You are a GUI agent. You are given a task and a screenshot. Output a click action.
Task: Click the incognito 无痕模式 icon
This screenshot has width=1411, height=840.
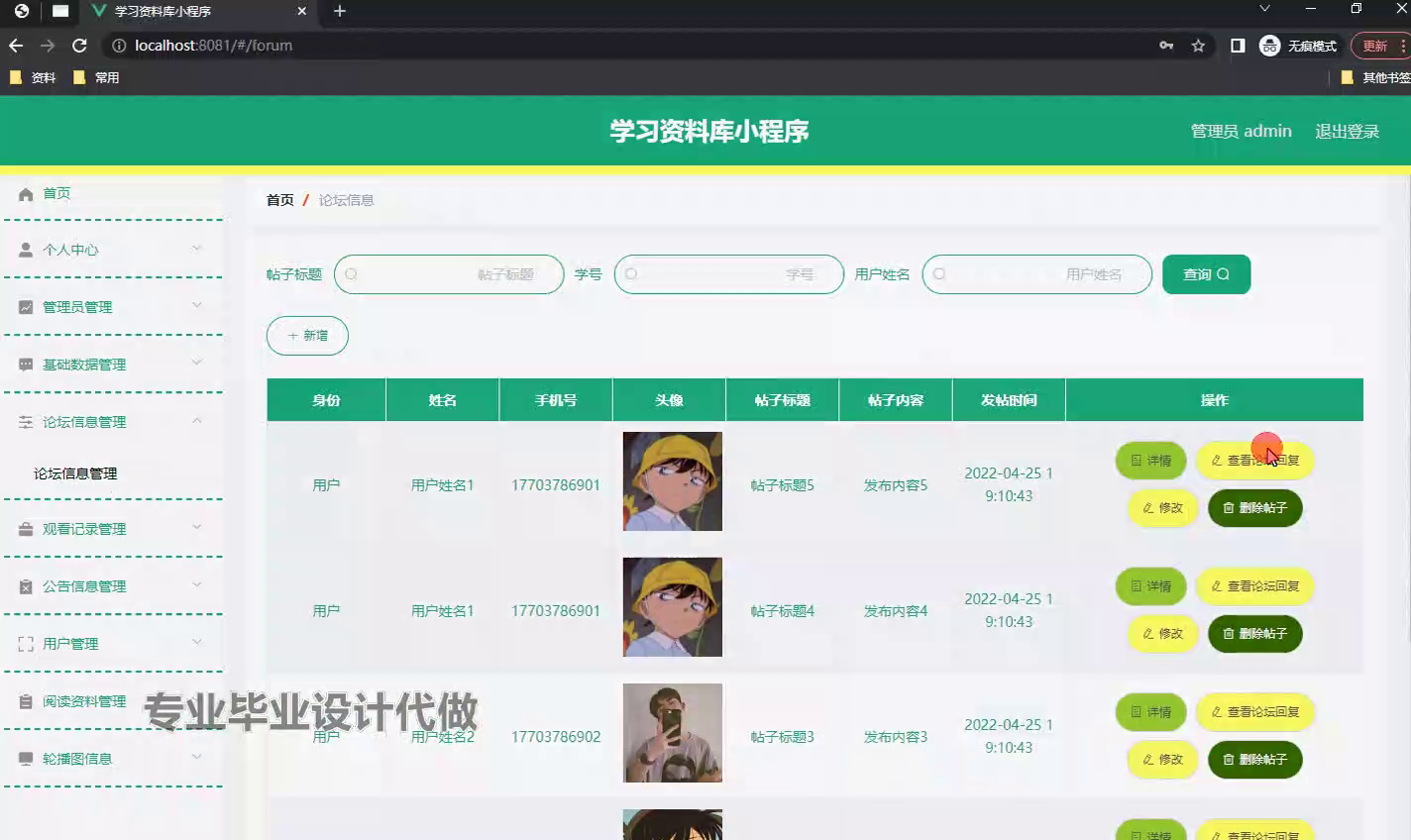click(1269, 46)
